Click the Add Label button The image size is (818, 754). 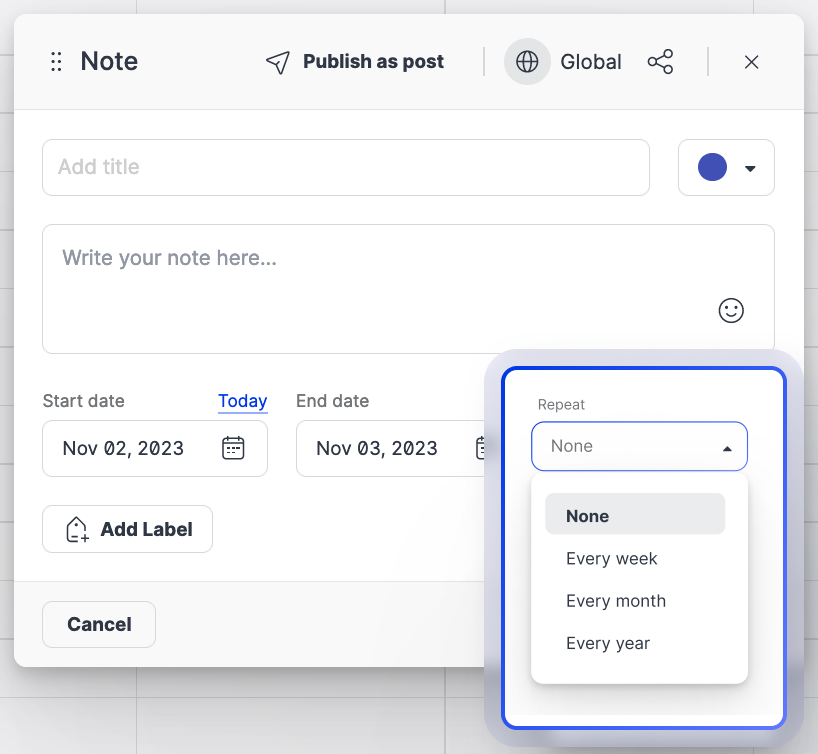tap(127, 529)
